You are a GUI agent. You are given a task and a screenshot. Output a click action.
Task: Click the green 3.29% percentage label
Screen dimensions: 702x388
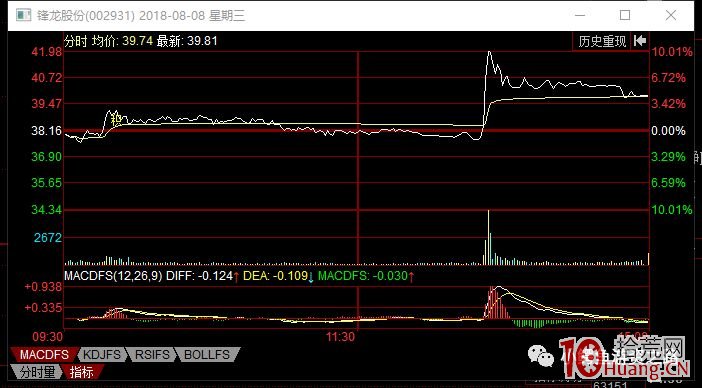pyautogui.click(x=668, y=157)
